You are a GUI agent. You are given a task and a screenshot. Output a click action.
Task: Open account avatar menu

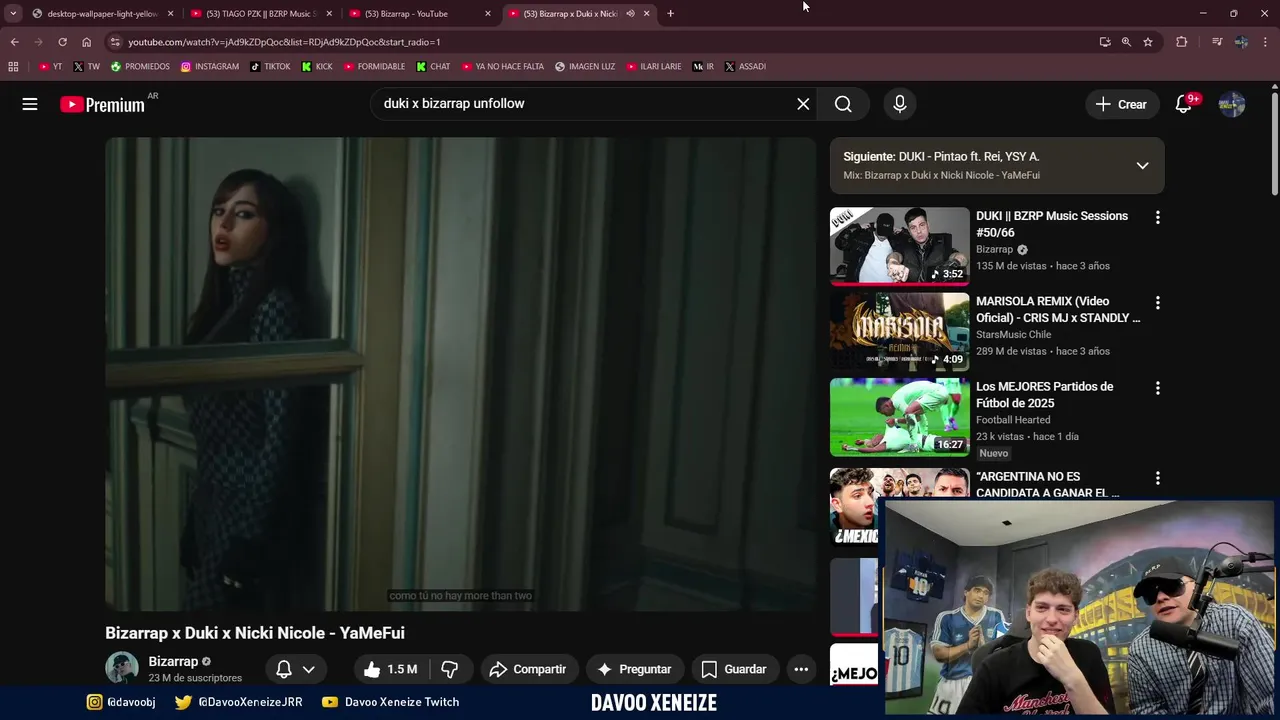[x=1232, y=104]
